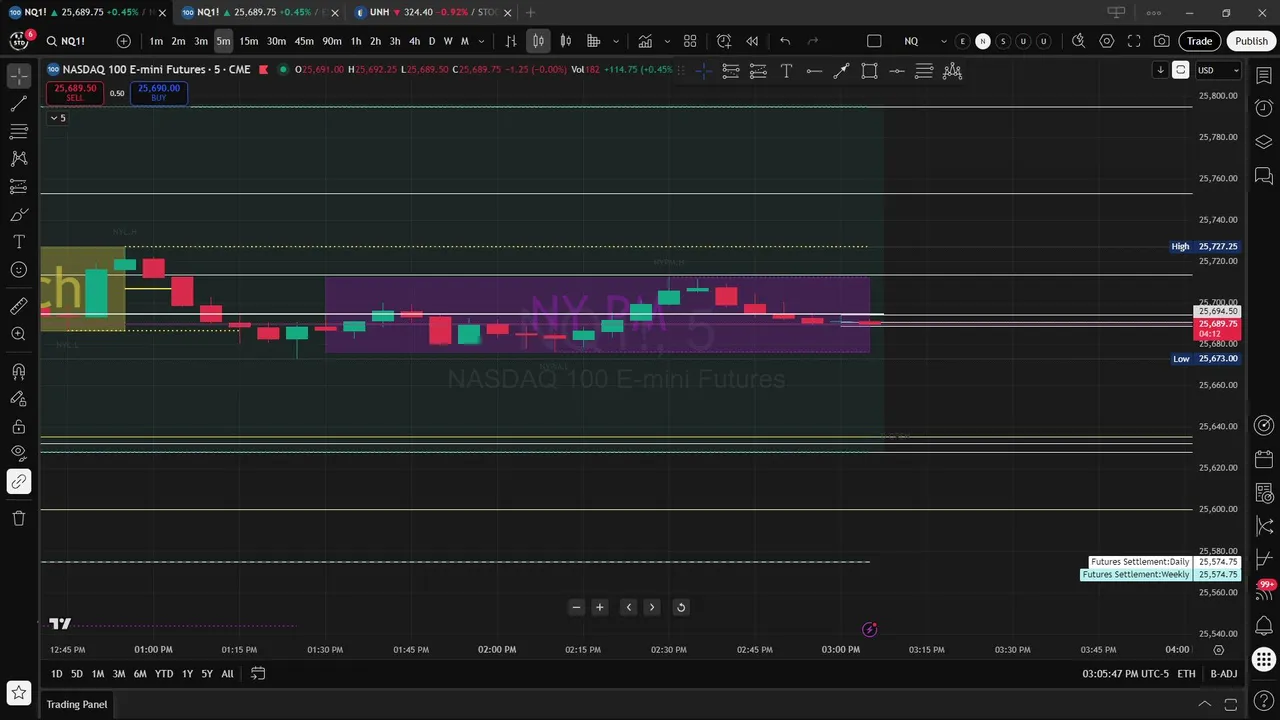Open the favorites star at sidebar bottom
Image resolution: width=1280 pixels, height=720 pixels.
click(18, 692)
